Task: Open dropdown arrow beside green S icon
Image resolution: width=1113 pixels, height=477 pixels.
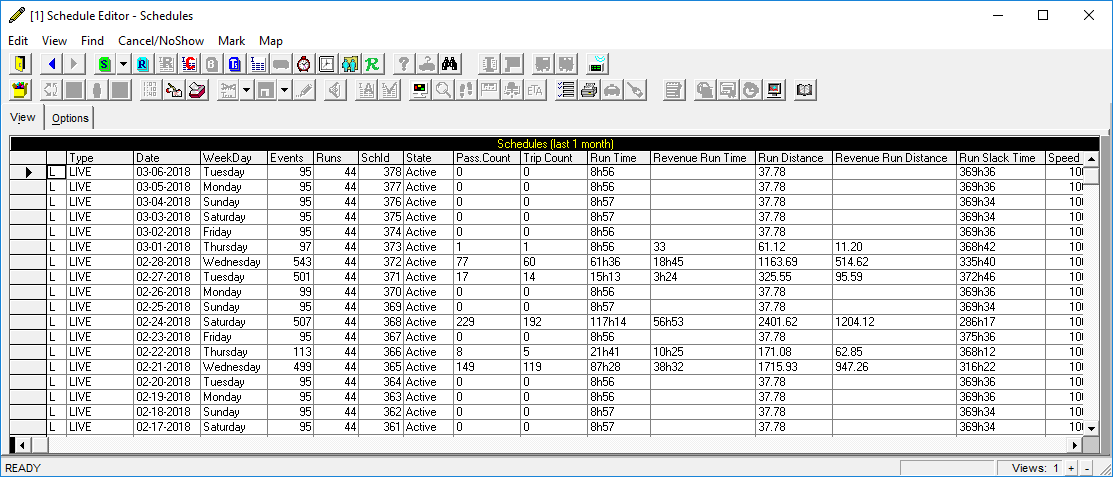Action: click(x=124, y=64)
